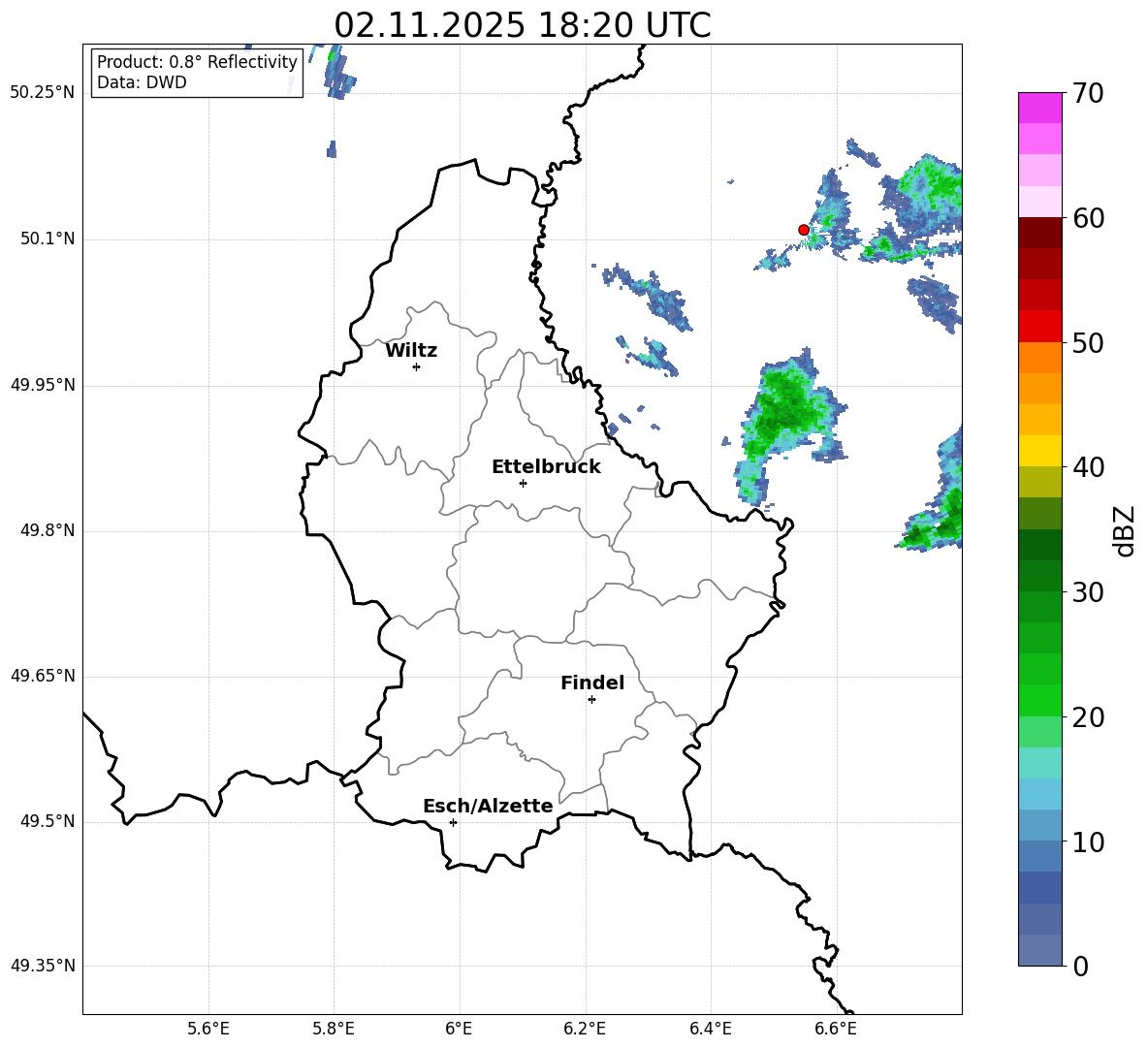
Task: Click the '50.25°N' latitude label
Action: [43, 93]
